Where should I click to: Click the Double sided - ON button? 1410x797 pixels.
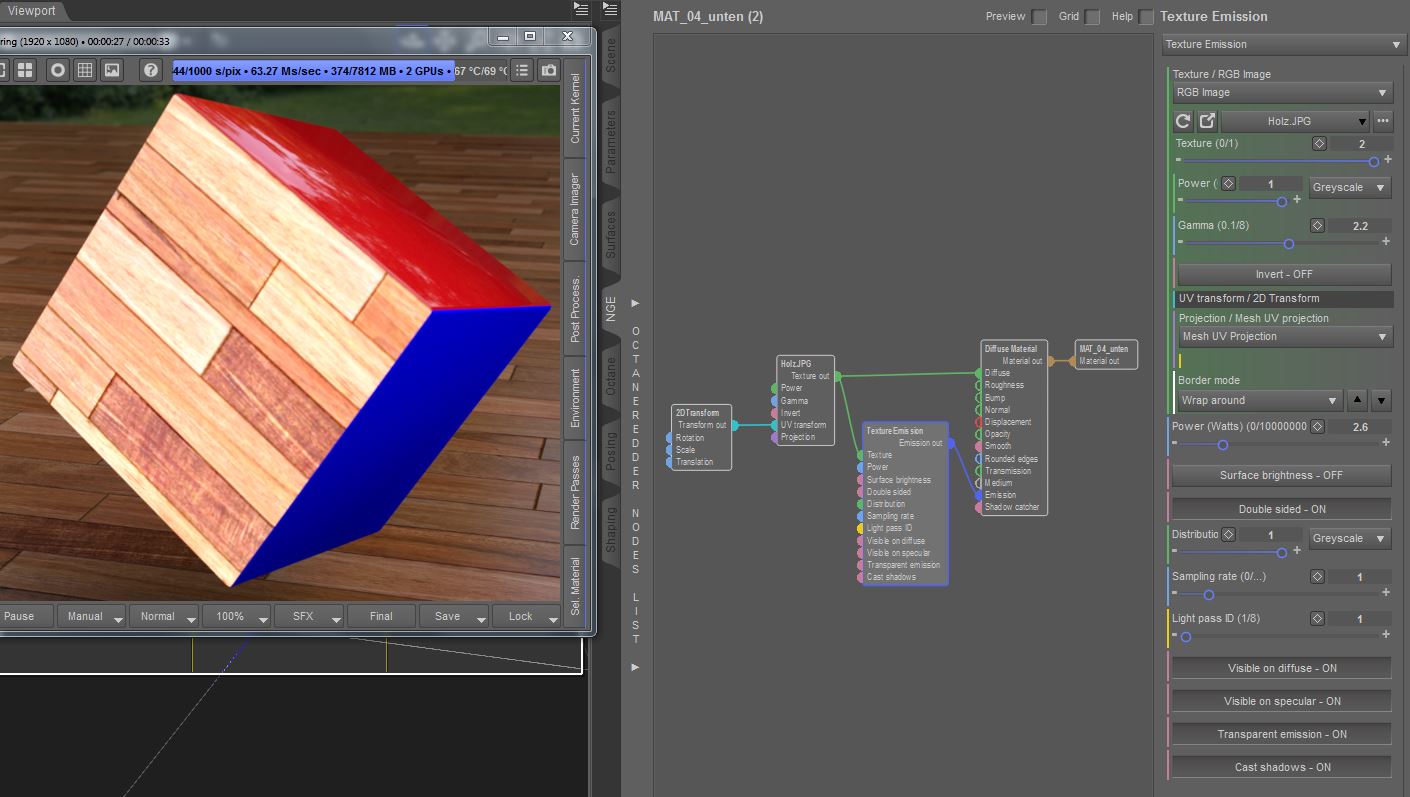tap(1281, 509)
